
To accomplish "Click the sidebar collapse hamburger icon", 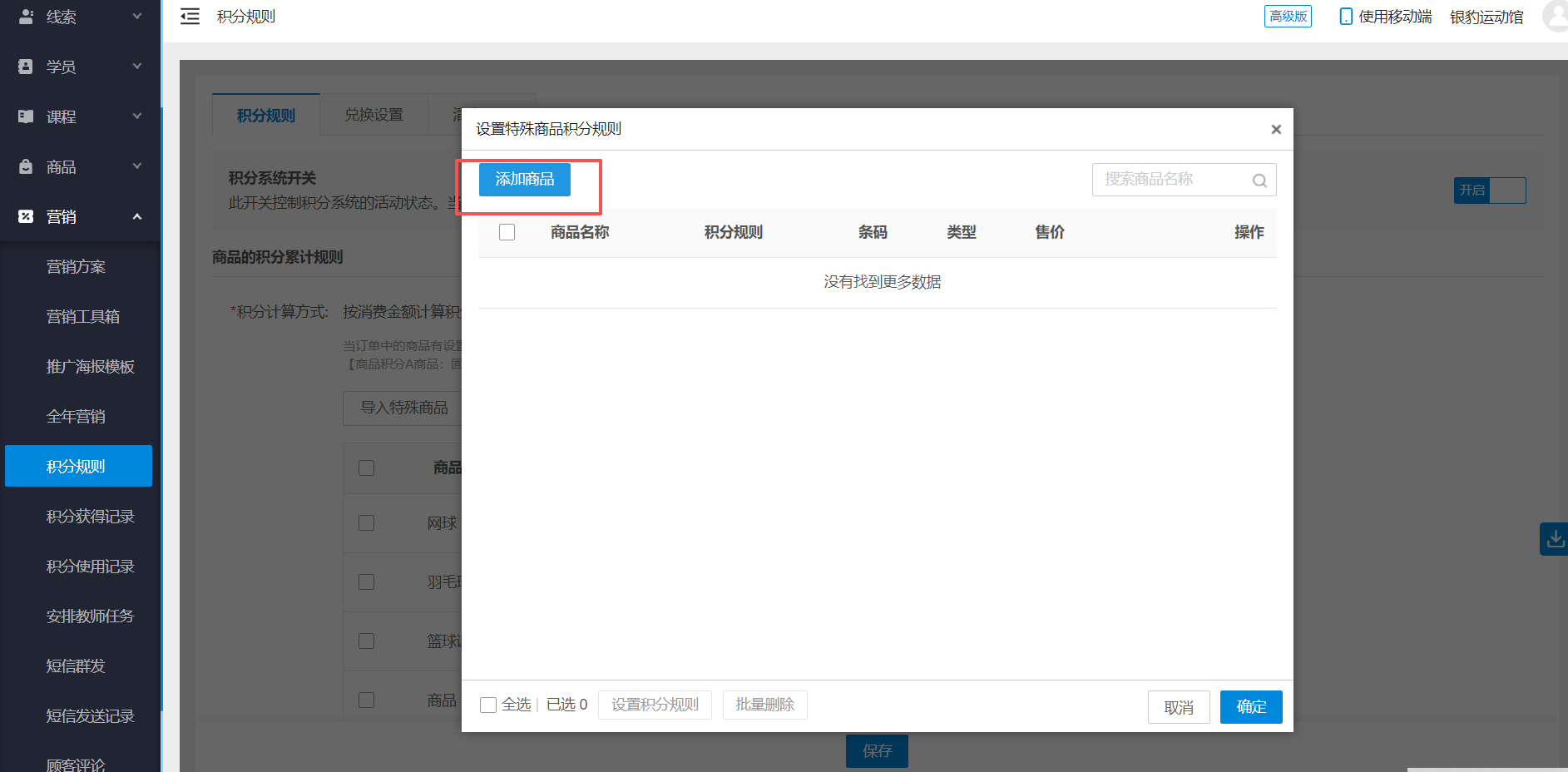I will pos(190,17).
